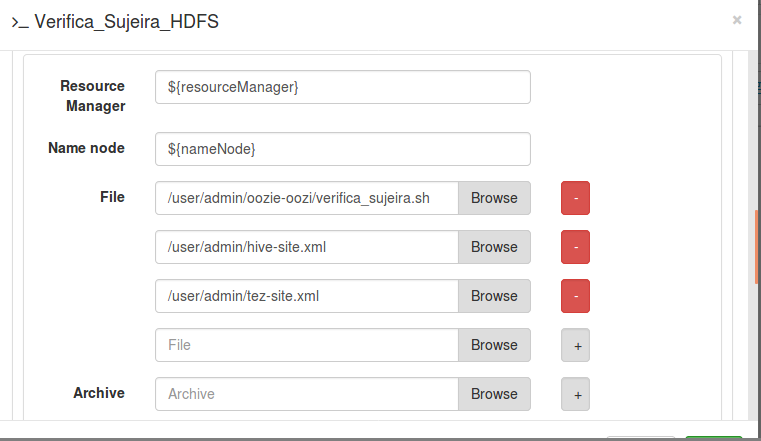Browse for an Archive
Viewport: 761px width, 441px height.
point(494,394)
